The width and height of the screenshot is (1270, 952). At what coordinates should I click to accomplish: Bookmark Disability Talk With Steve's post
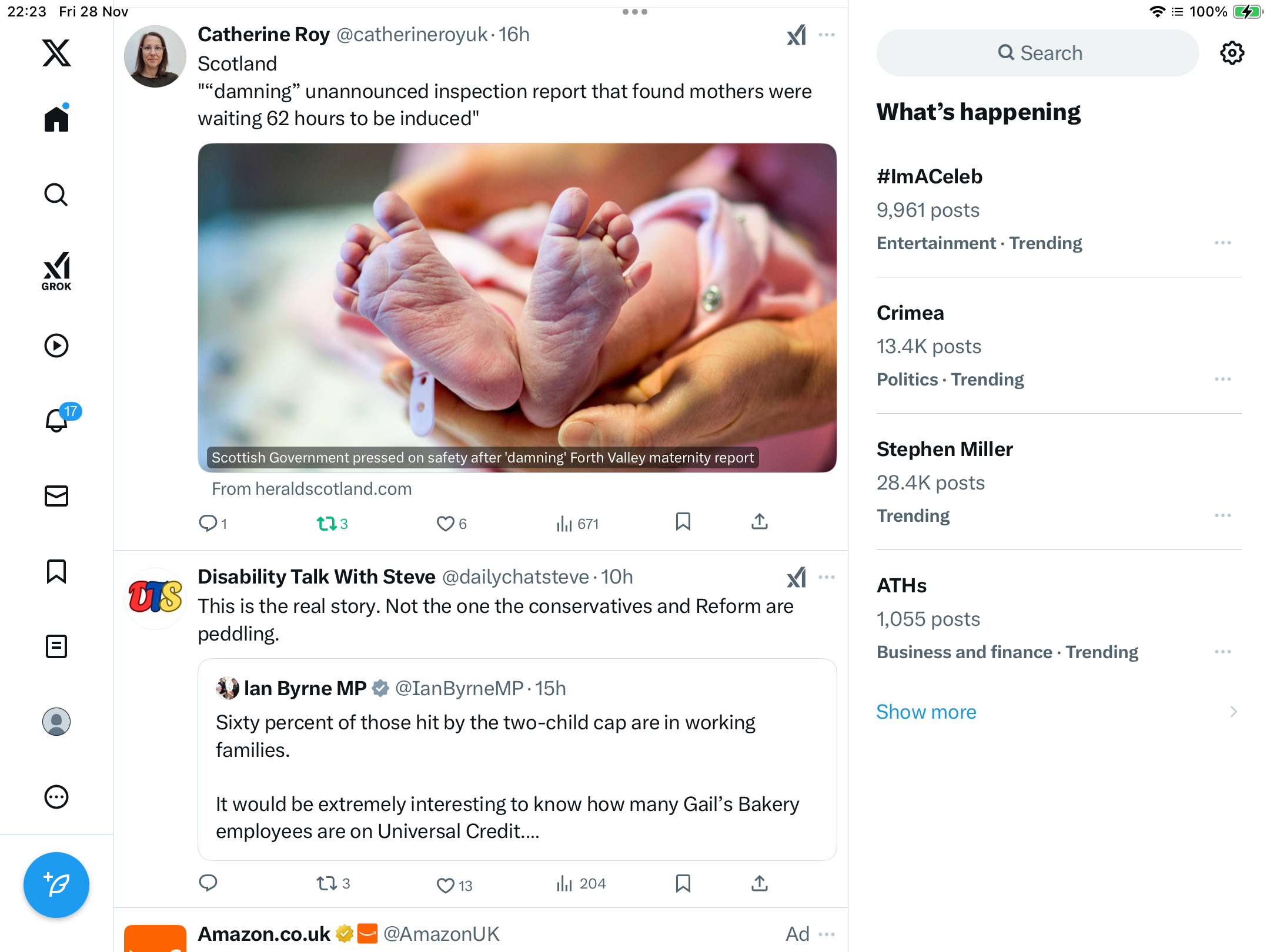pyautogui.click(x=683, y=883)
